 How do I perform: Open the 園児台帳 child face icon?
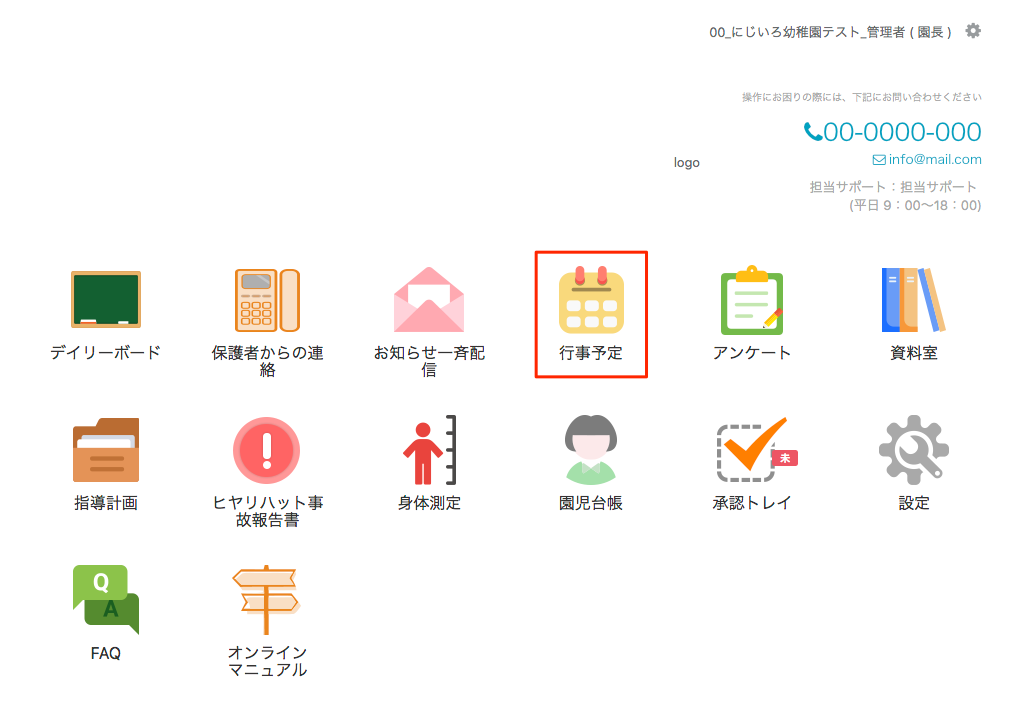(x=591, y=450)
